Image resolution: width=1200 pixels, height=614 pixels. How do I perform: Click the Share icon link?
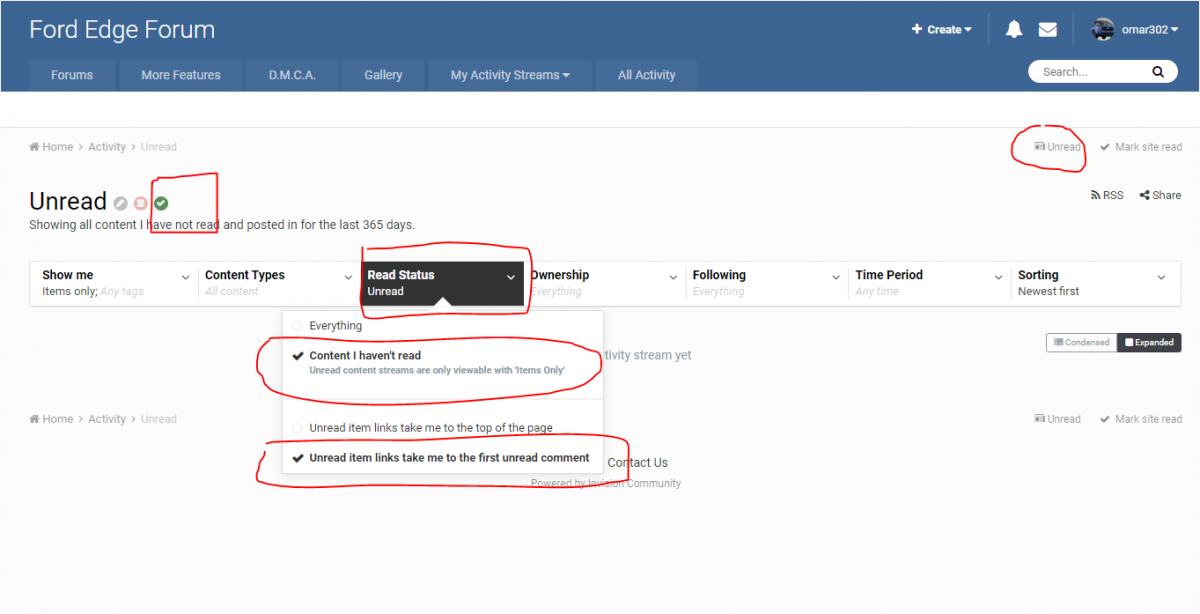pos(1160,195)
